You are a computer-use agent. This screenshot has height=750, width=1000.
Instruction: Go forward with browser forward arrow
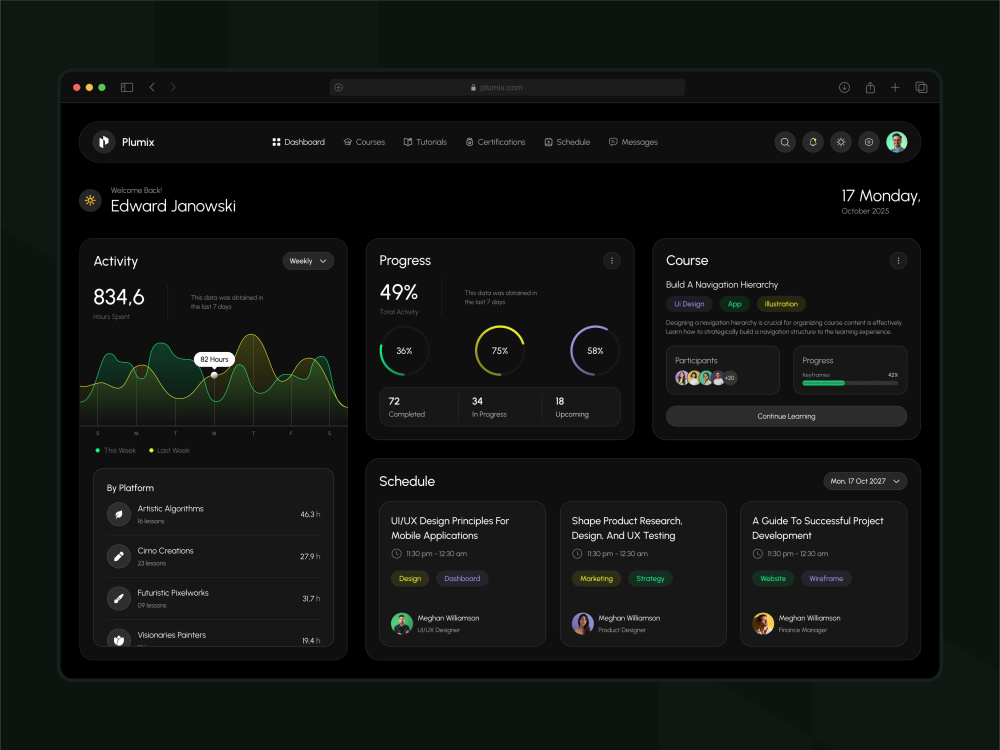tap(173, 87)
